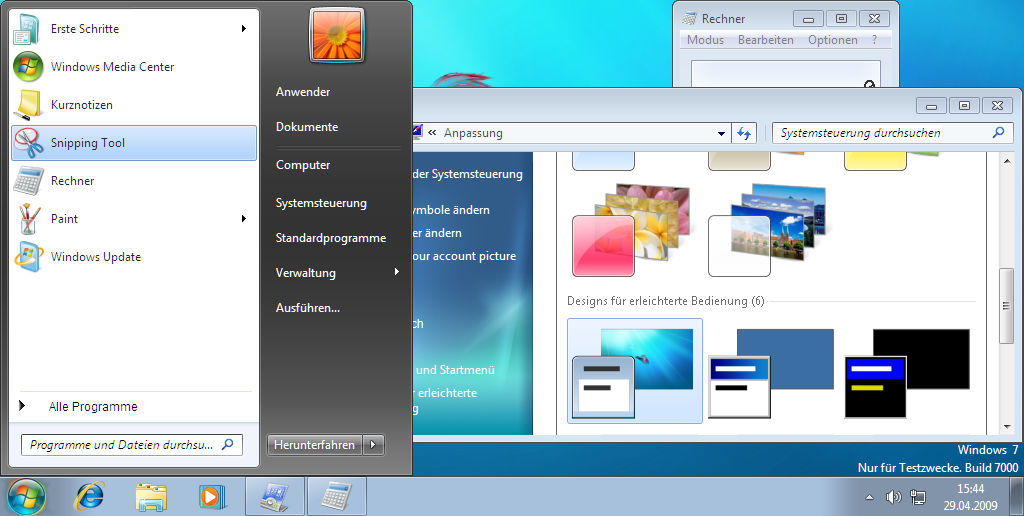1024x516 pixels.
Task: Open the network tray icon
Action: (x=918, y=498)
